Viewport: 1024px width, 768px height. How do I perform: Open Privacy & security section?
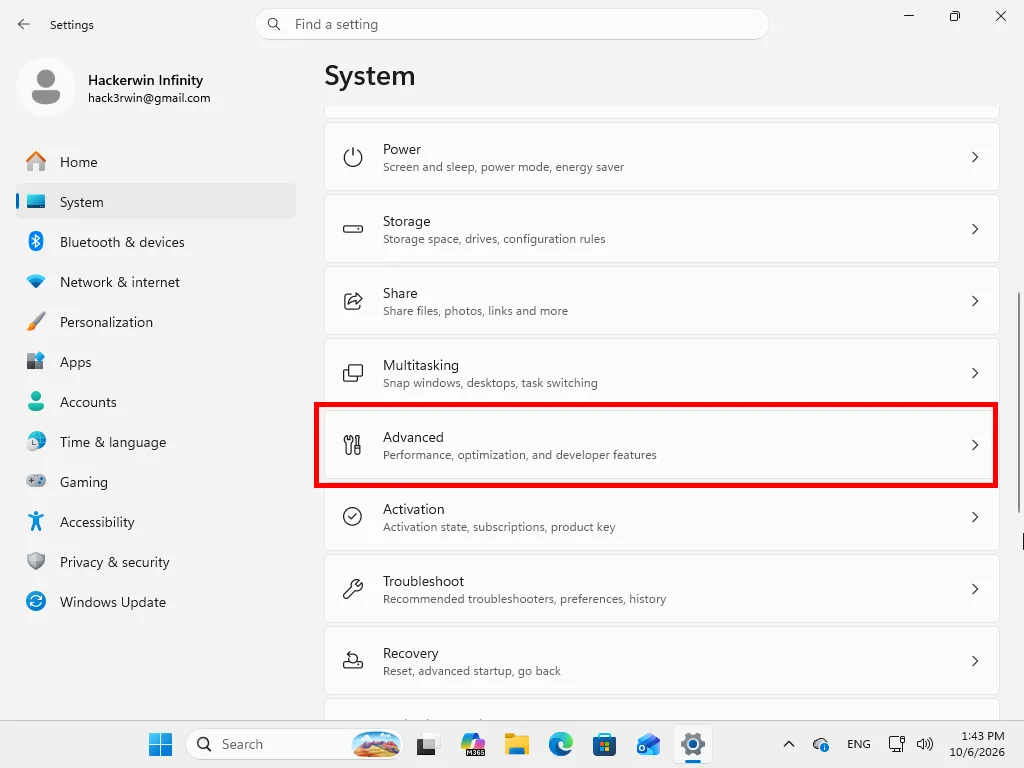156,561
